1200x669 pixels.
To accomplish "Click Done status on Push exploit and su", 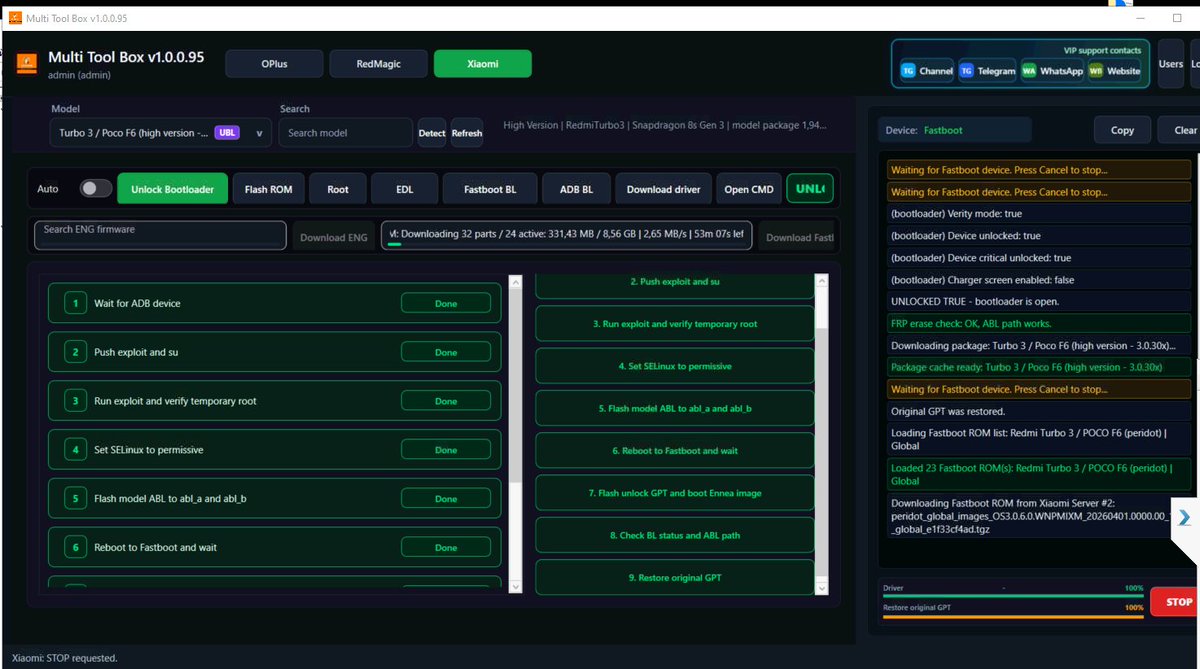I will click(x=446, y=352).
